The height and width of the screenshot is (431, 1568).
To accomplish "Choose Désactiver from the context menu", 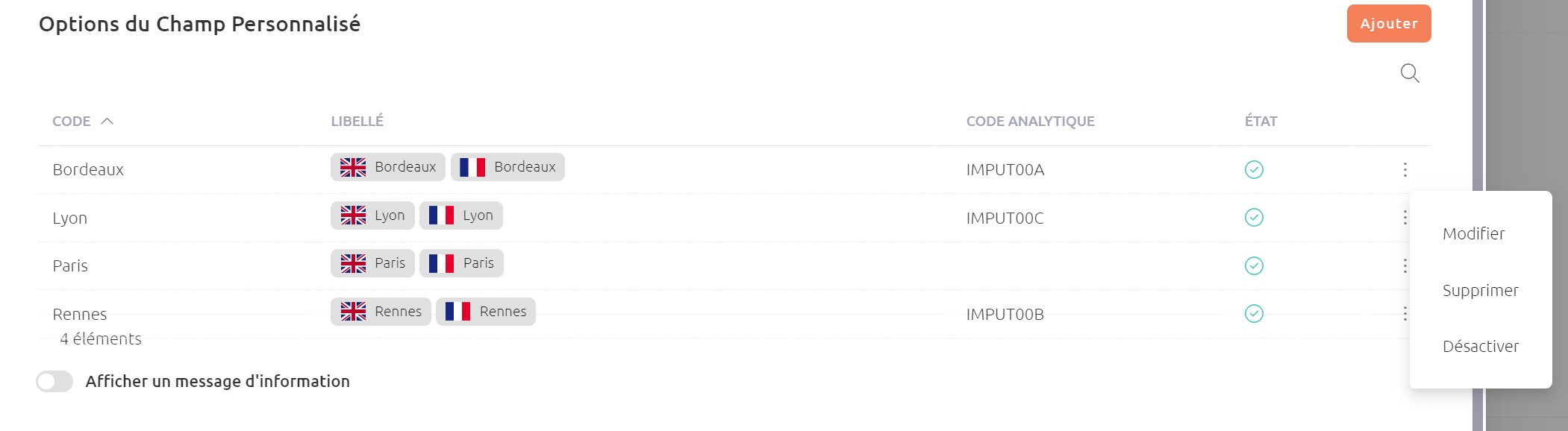I will pos(1481,347).
